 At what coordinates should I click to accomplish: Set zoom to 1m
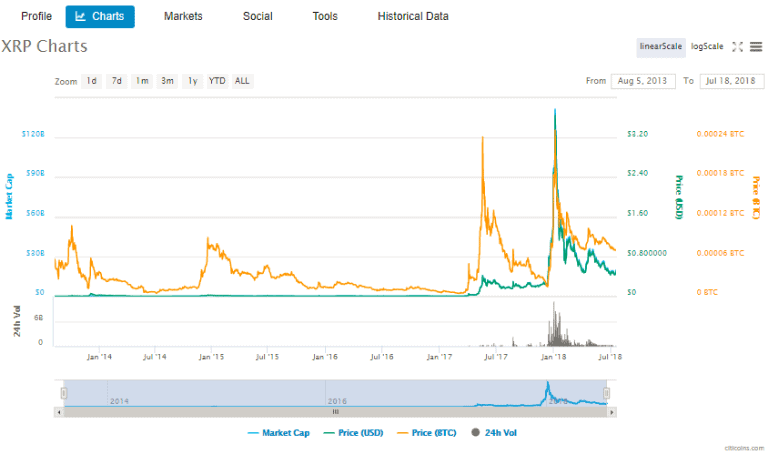coord(142,81)
